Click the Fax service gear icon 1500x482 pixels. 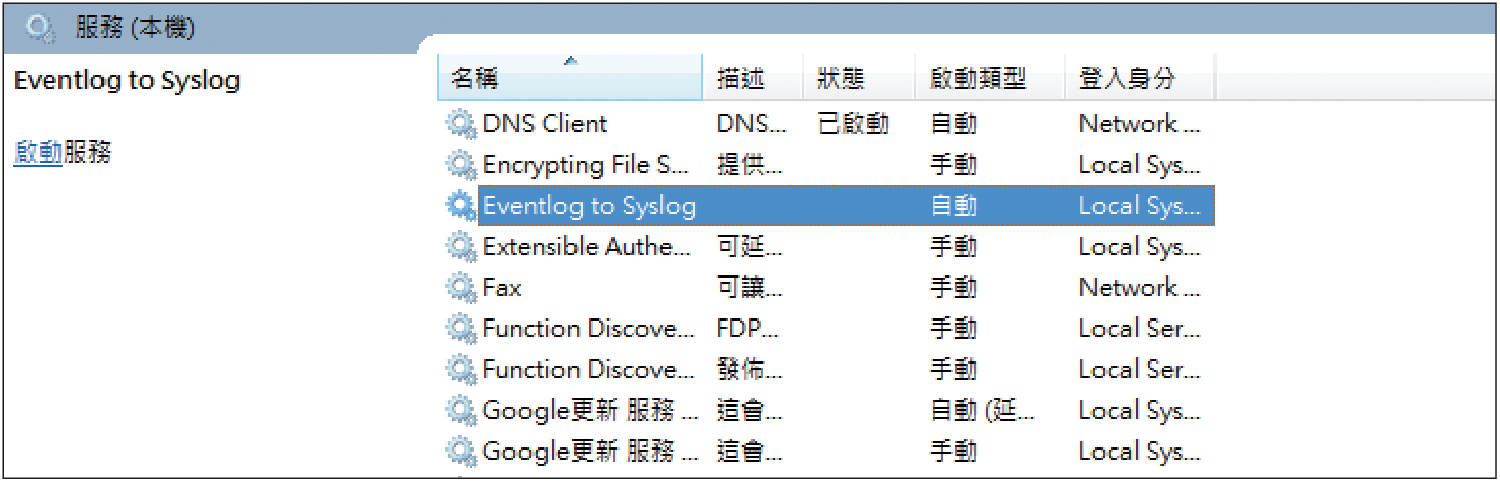coord(460,288)
